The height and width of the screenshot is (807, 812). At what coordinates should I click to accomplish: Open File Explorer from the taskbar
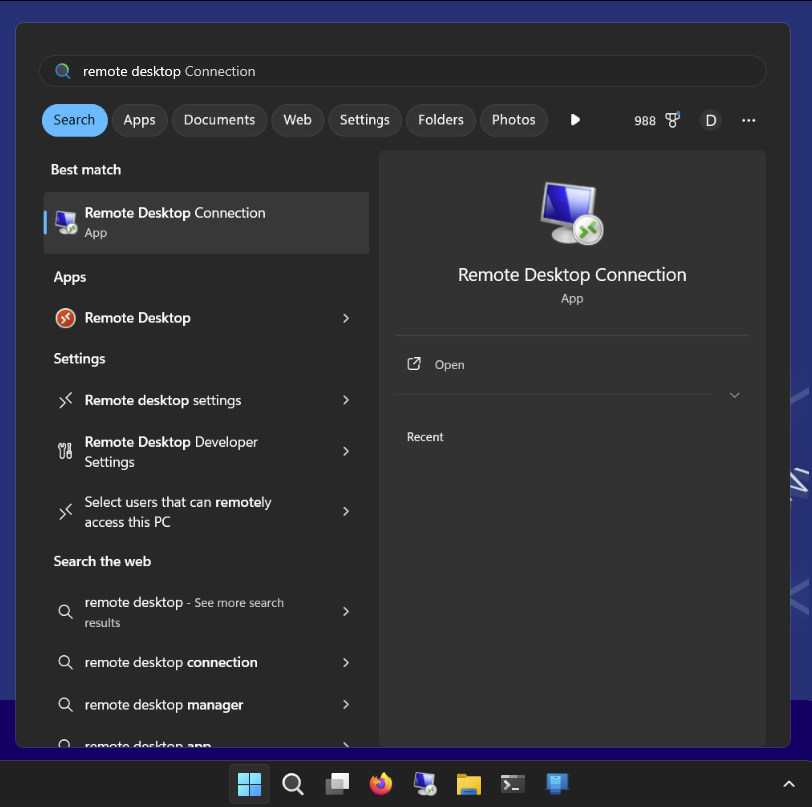pyautogui.click(x=469, y=784)
